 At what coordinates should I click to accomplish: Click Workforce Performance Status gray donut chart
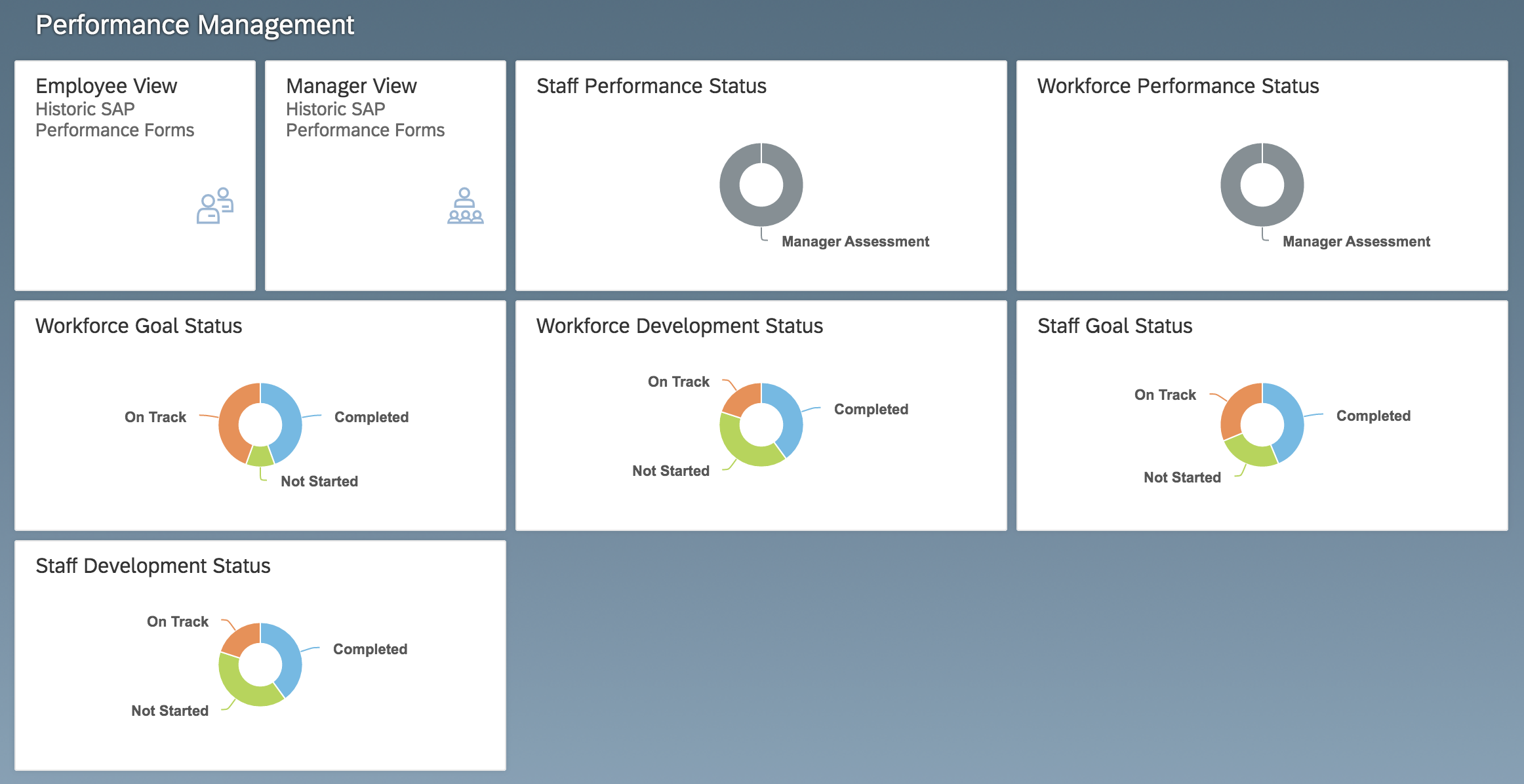pyautogui.click(x=1230, y=185)
